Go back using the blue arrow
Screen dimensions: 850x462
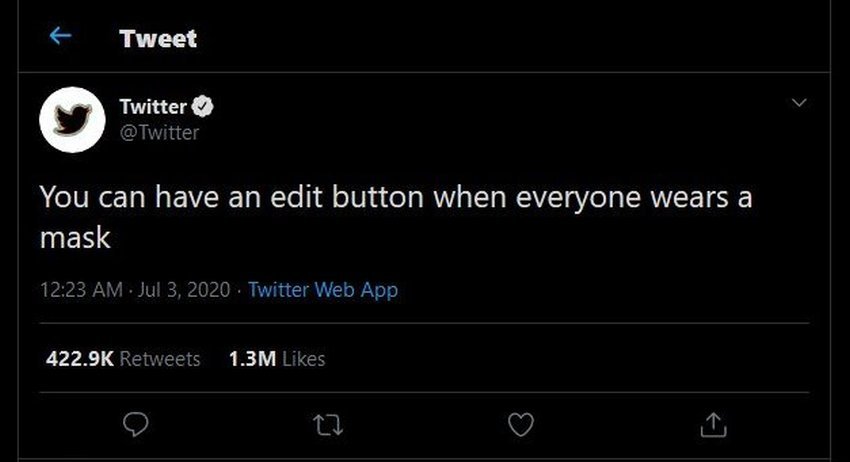point(60,37)
